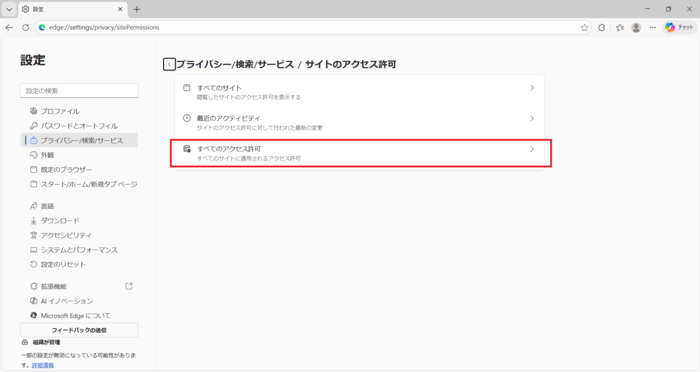
Task: Click the すべてのサイト window icon
Action: [187, 88]
